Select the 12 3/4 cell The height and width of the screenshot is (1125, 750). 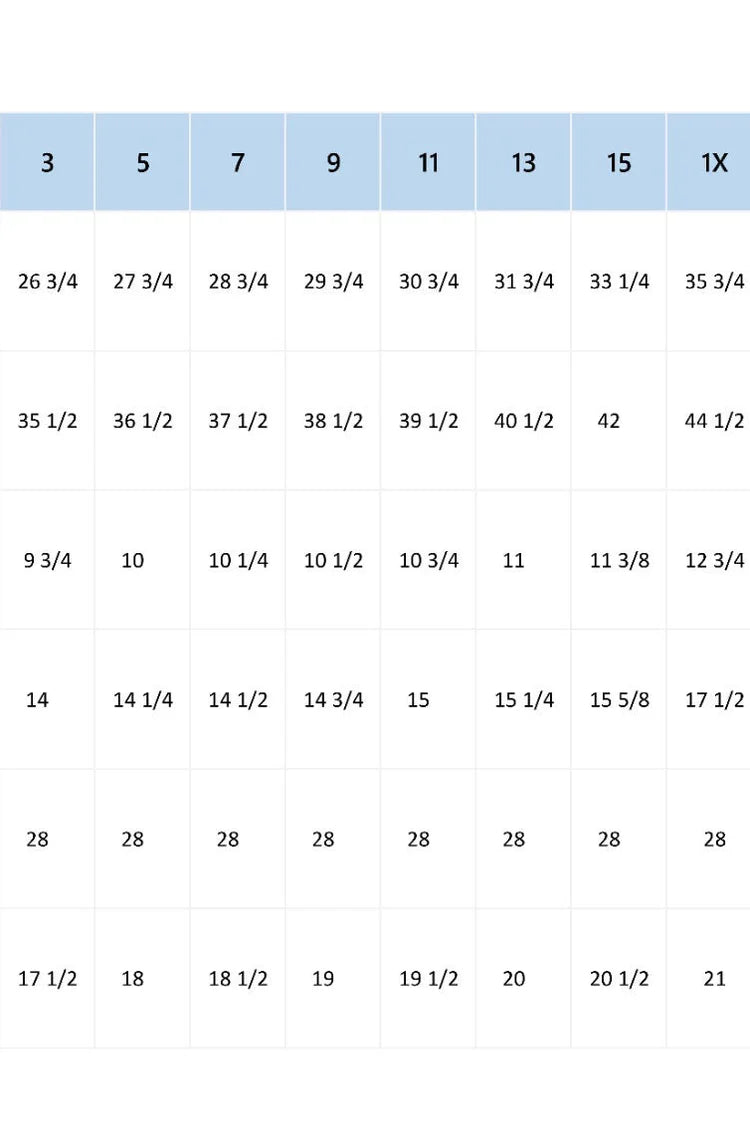click(708, 560)
